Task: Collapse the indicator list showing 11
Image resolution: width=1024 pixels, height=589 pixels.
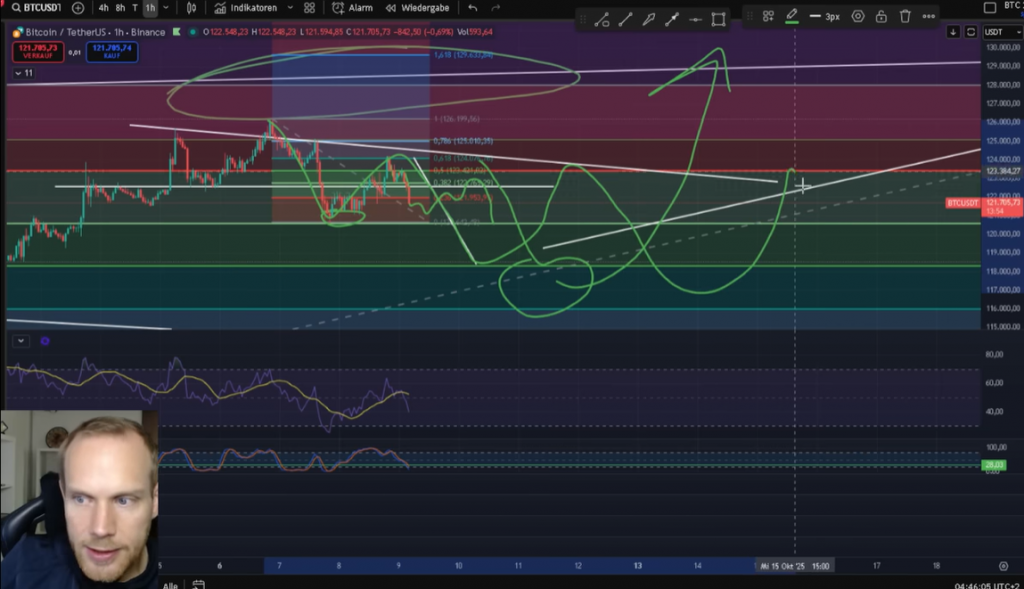Action: point(24,73)
